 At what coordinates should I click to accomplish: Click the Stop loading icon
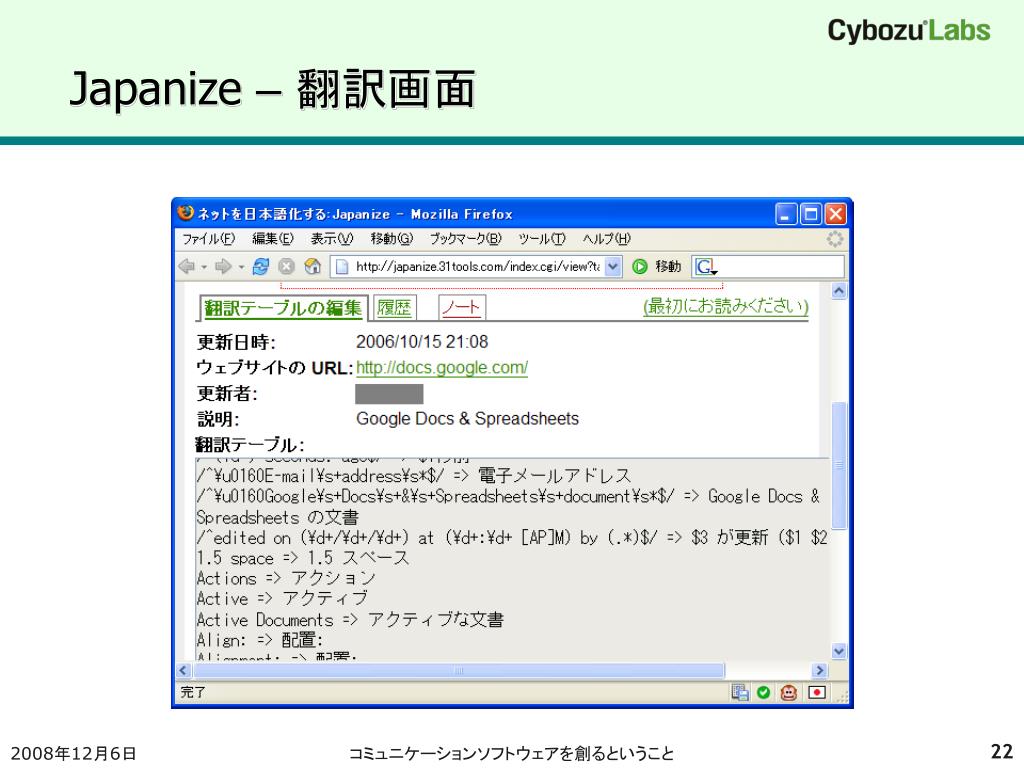click(286, 266)
